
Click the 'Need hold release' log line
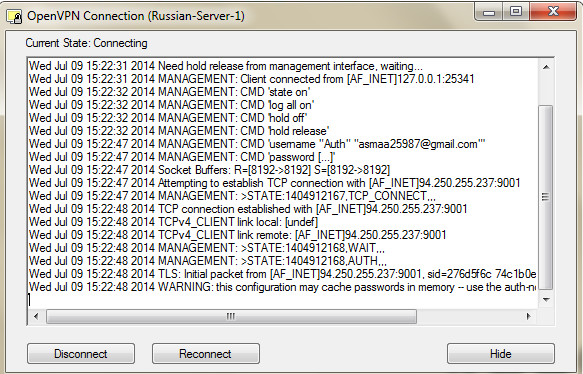click(226, 66)
